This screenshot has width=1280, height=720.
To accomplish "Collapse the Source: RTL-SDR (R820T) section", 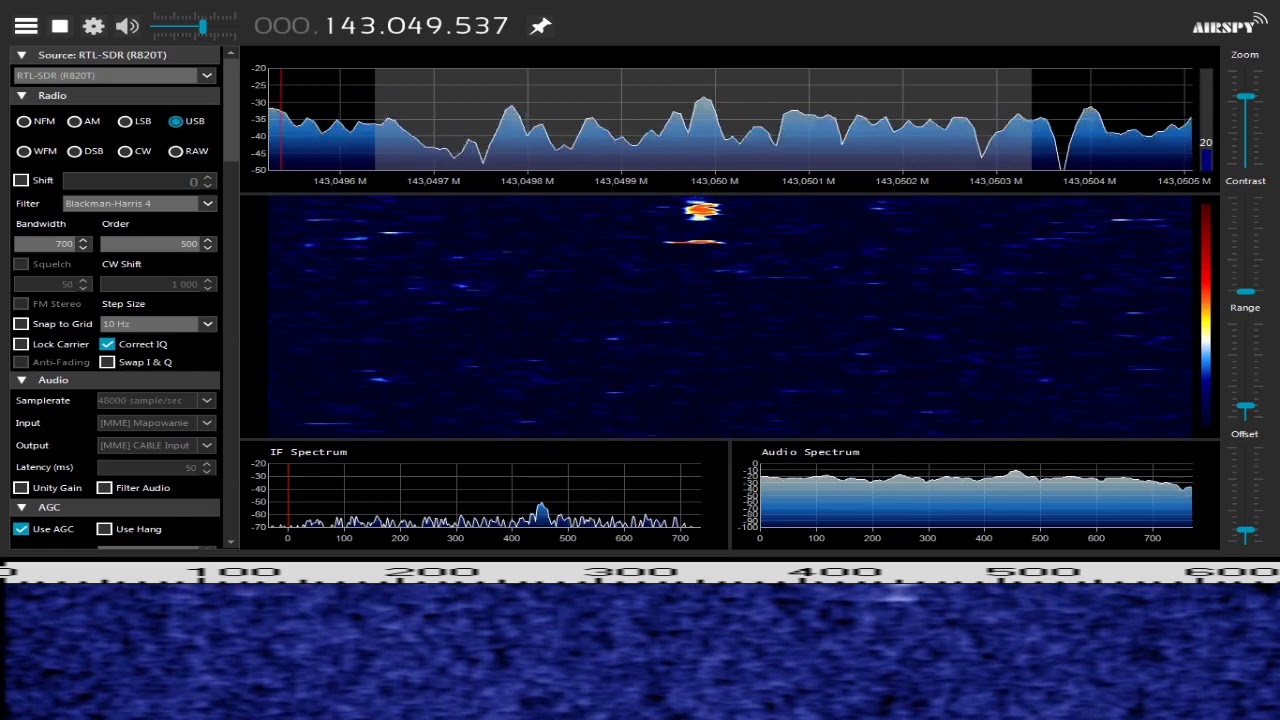I will click(x=21, y=55).
